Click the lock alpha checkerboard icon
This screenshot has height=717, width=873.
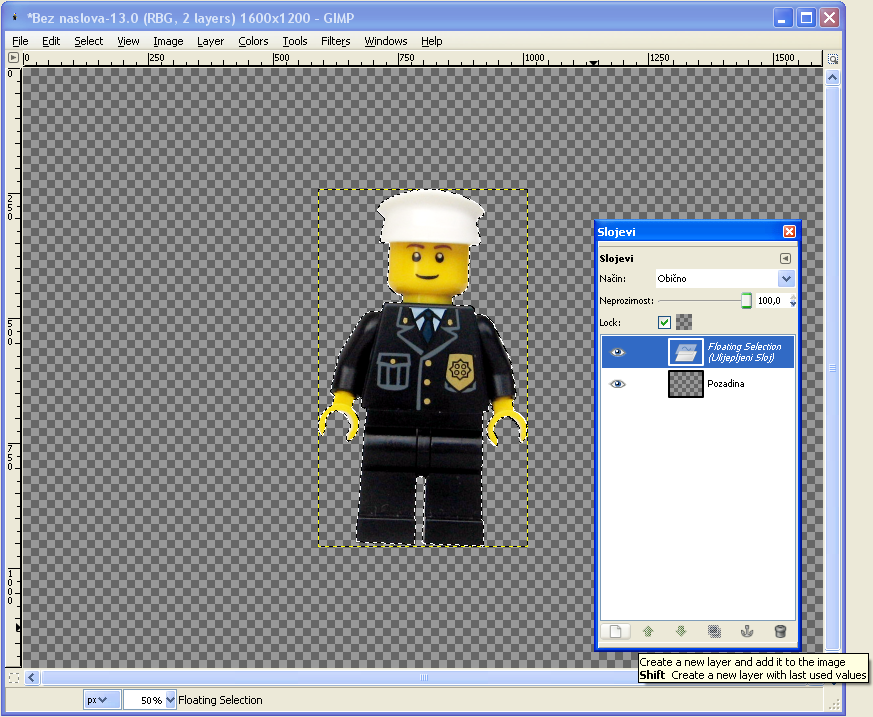[684, 322]
